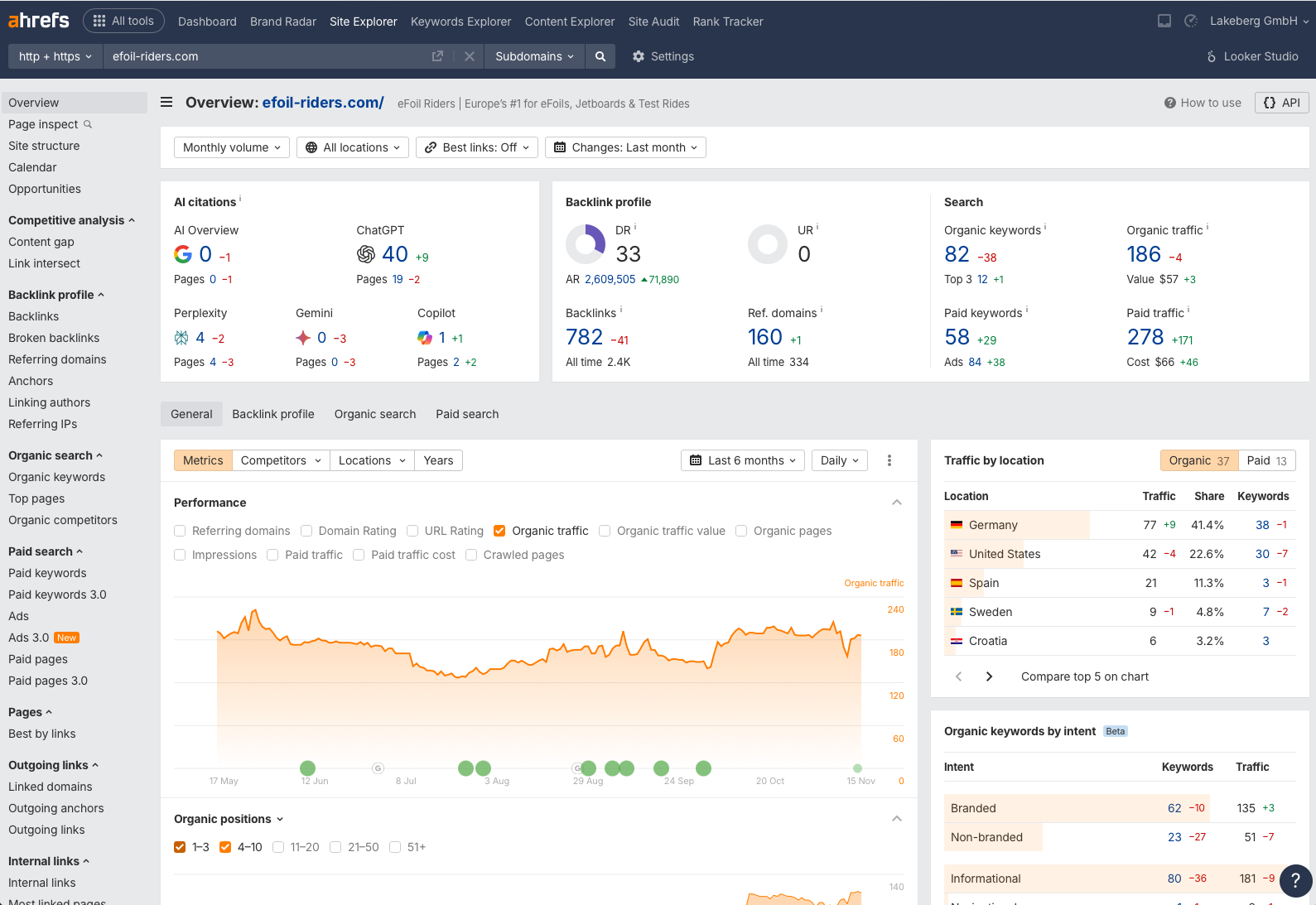The height and width of the screenshot is (905, 1316).
Task: Expand the Last 6 months date range
Action: (x=742, y=460)
